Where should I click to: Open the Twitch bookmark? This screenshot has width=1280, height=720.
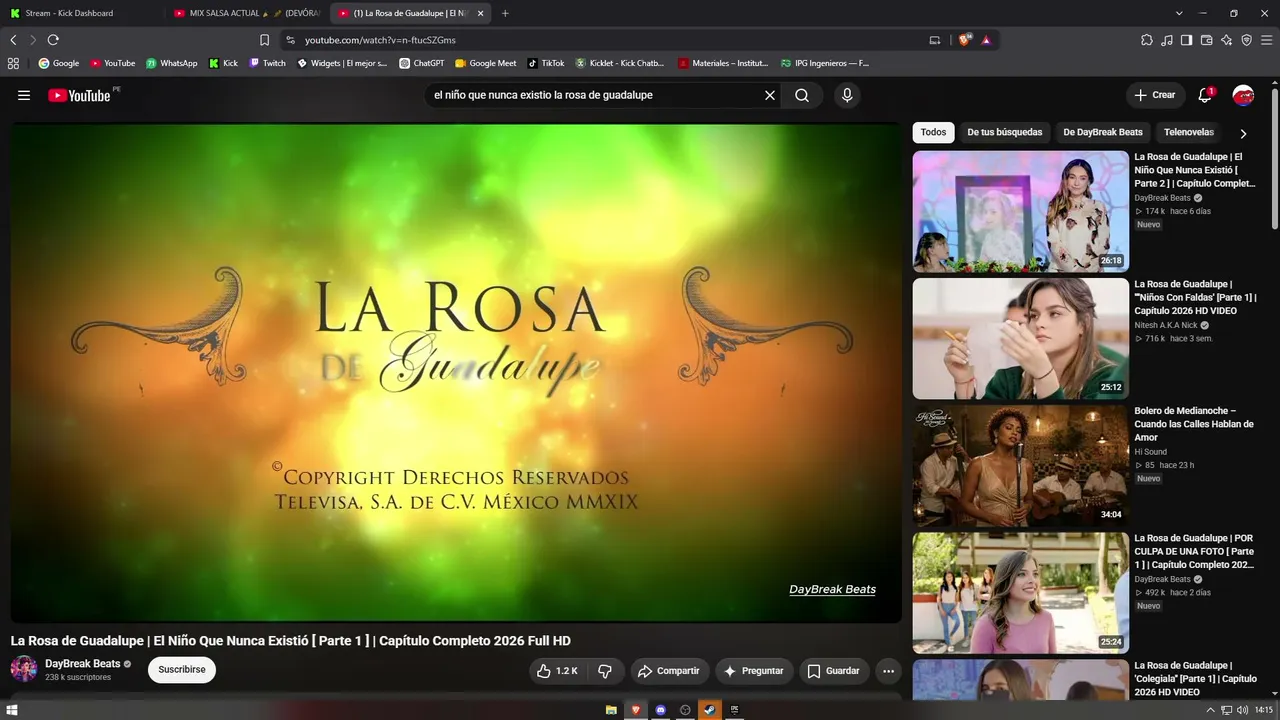click(267, 63)
